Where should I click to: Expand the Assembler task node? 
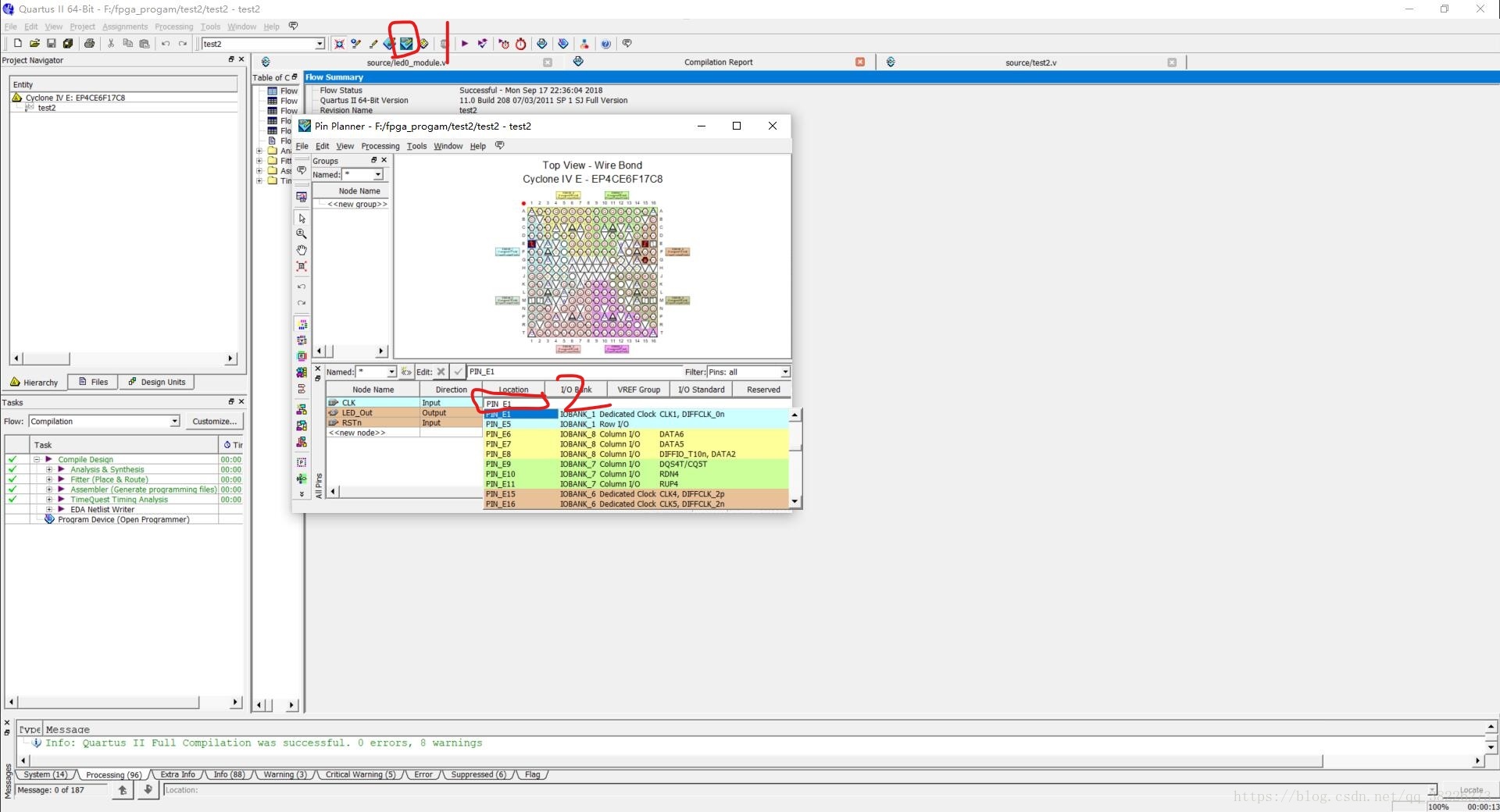click(49, 490)
